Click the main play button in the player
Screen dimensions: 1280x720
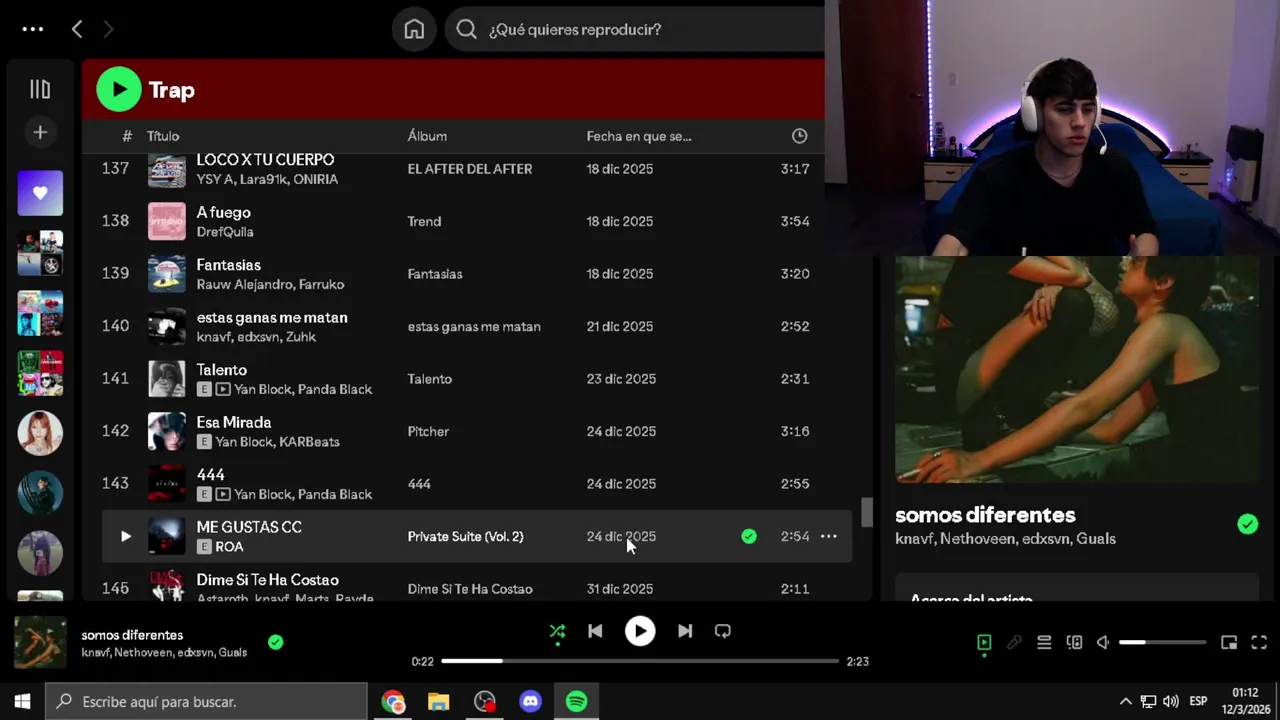click(x=640, y=631)
